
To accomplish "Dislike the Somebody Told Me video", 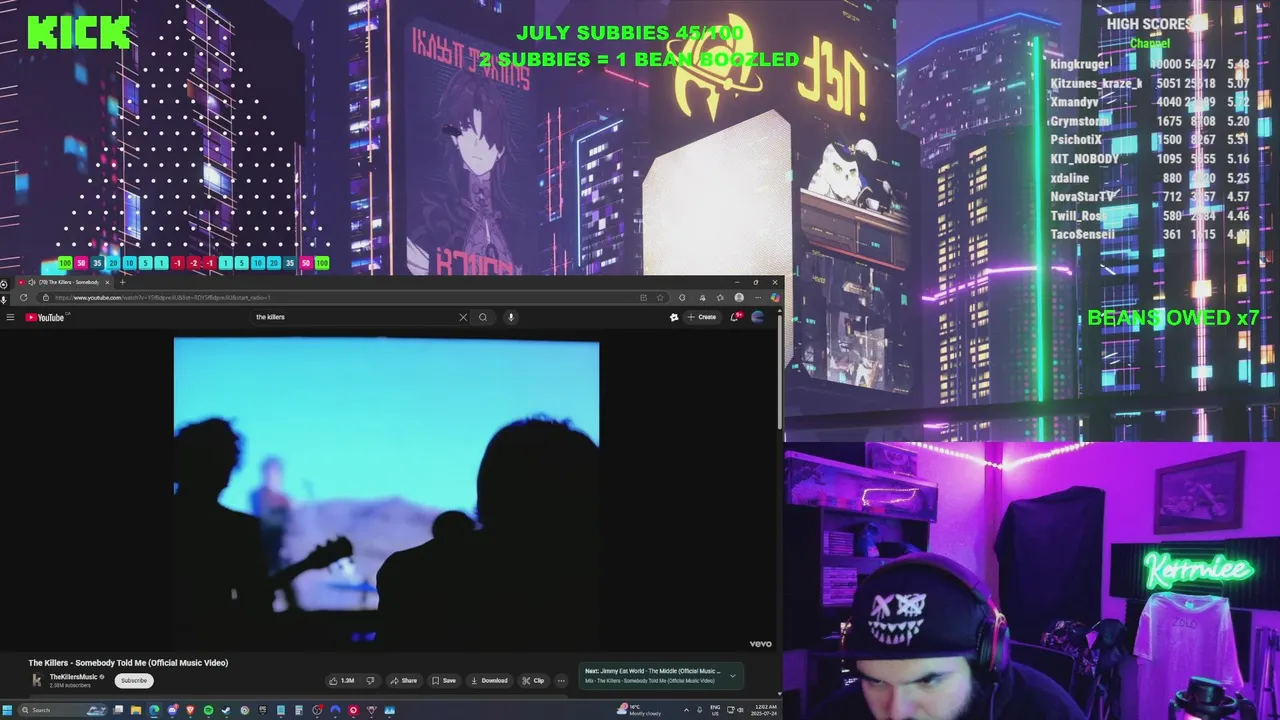I will click(x=370, y=681).
